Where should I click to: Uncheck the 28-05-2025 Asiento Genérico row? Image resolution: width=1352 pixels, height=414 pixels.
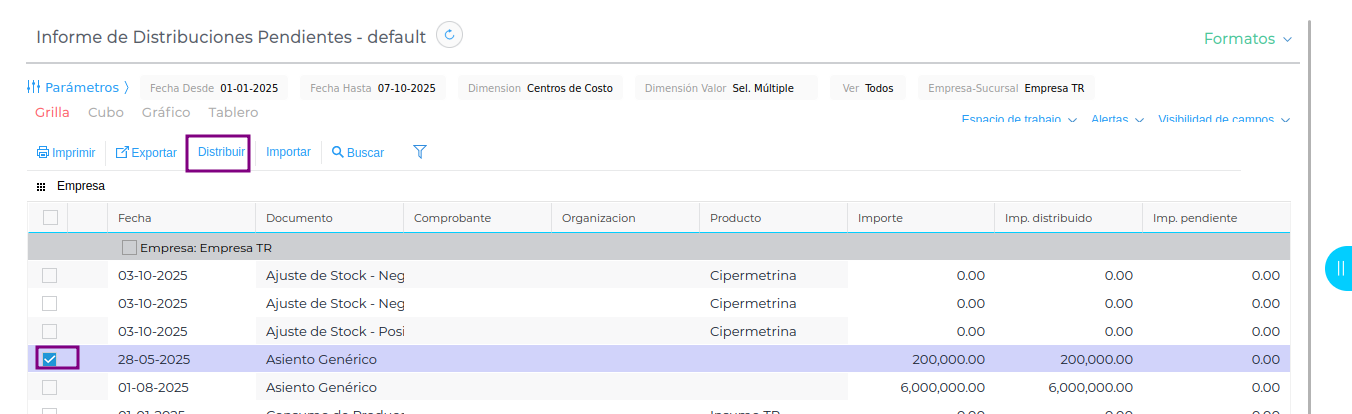tap(49, 359)
